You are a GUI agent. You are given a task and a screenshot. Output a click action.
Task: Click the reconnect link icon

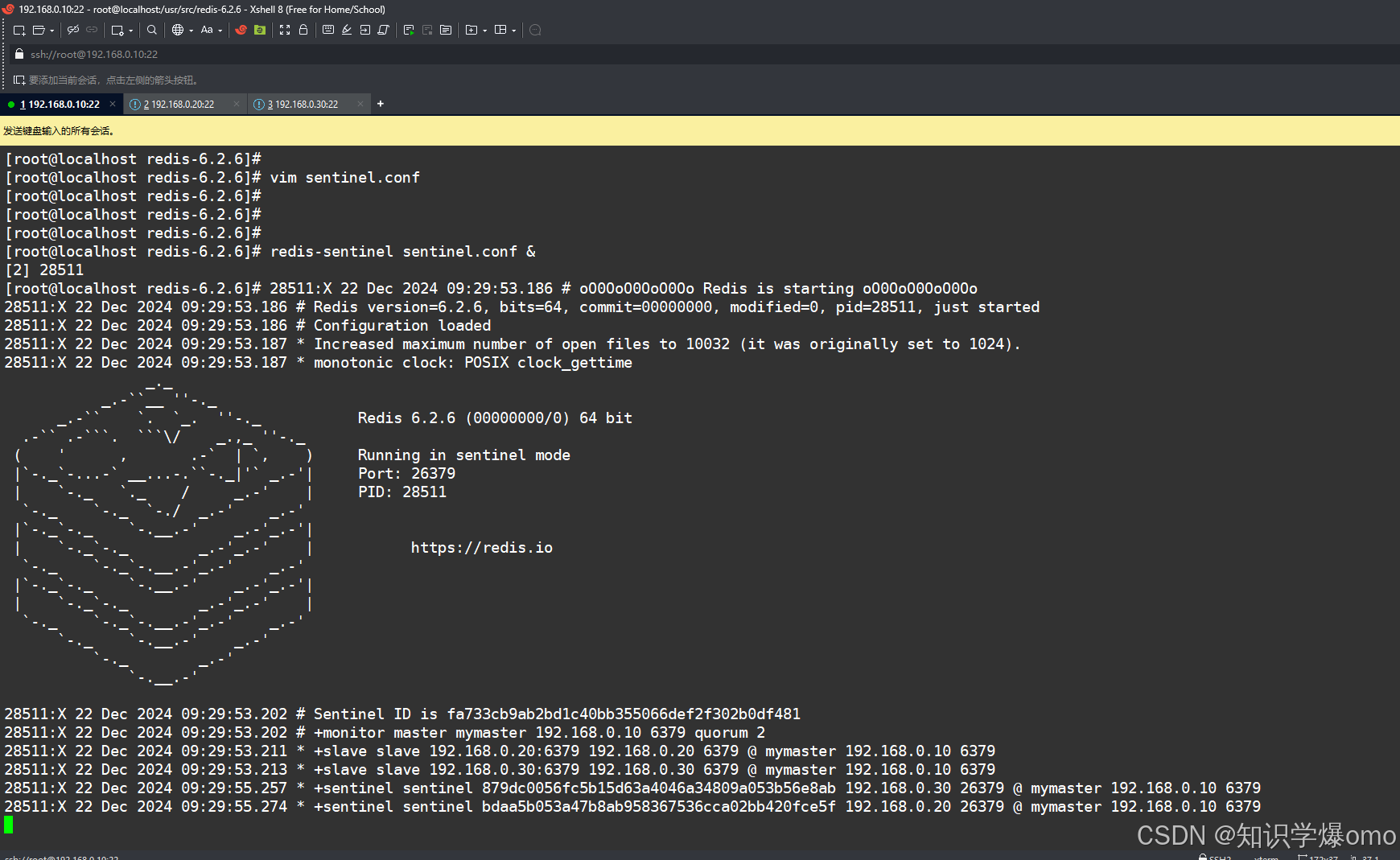92,30
